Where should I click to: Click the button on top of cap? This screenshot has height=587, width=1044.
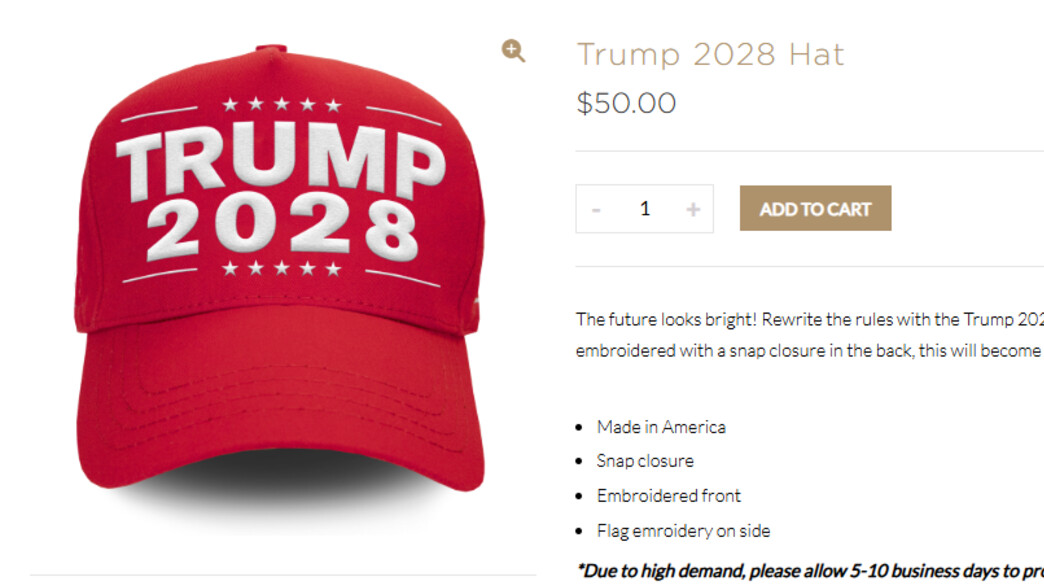(x=271, y=48)
